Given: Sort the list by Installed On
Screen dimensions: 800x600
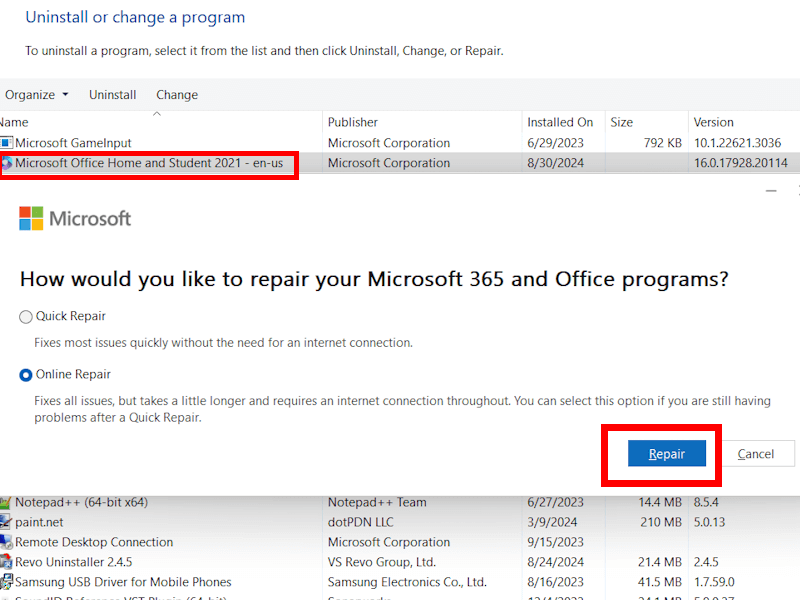Looking at the screenshot, I should coord(560,122).
